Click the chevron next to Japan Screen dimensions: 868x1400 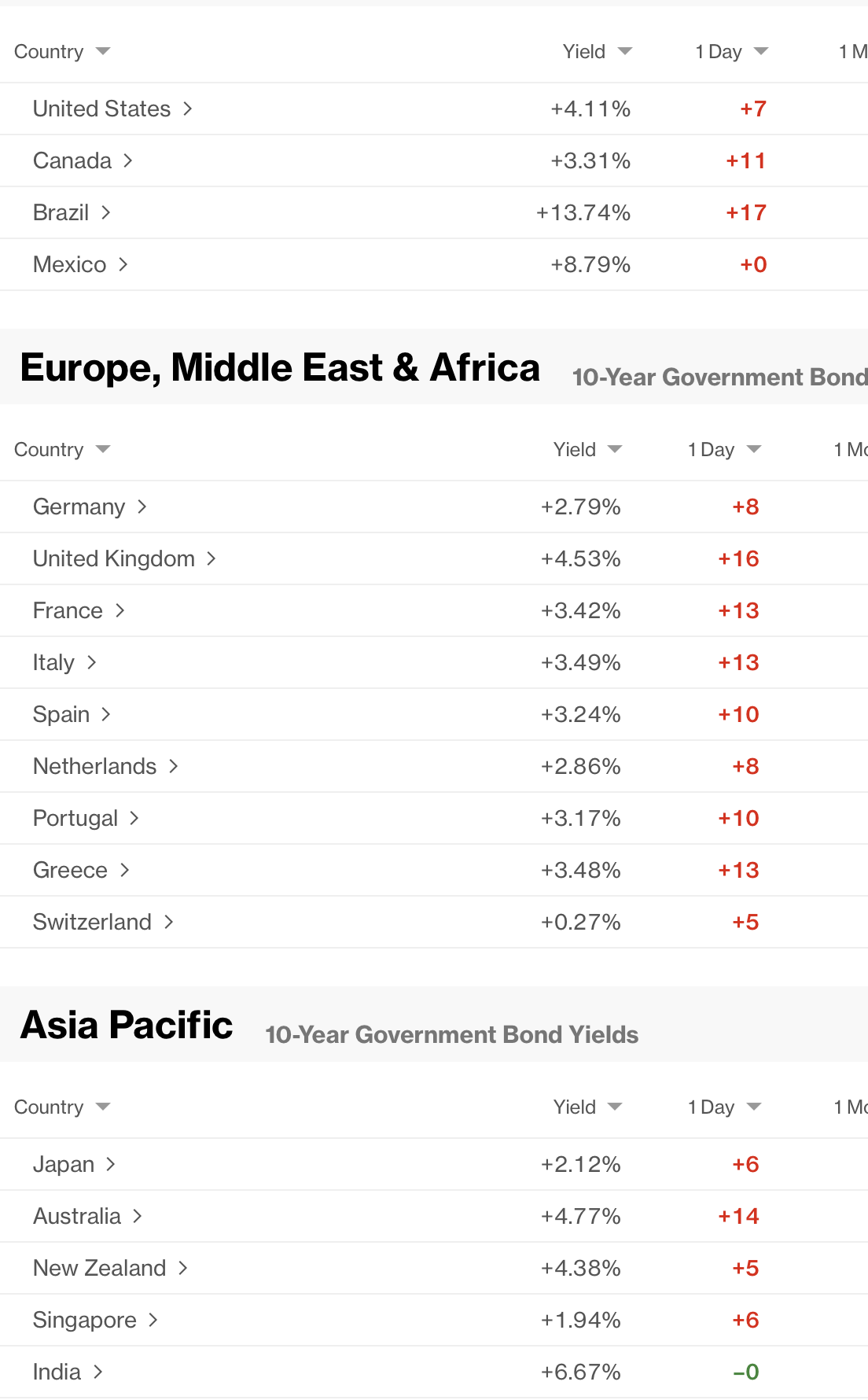[x=111, y=1164]
